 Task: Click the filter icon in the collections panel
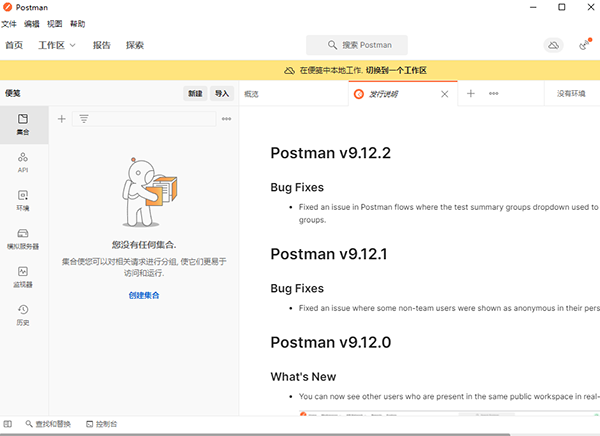click(84, 119)
